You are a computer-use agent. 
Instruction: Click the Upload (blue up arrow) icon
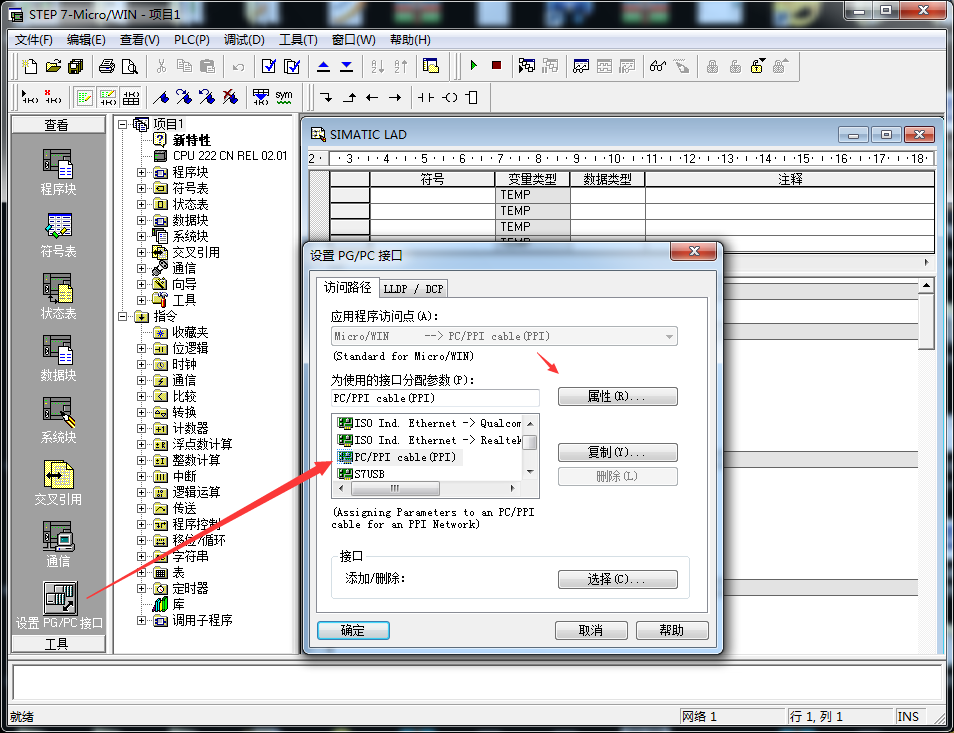tap(323, 66)
